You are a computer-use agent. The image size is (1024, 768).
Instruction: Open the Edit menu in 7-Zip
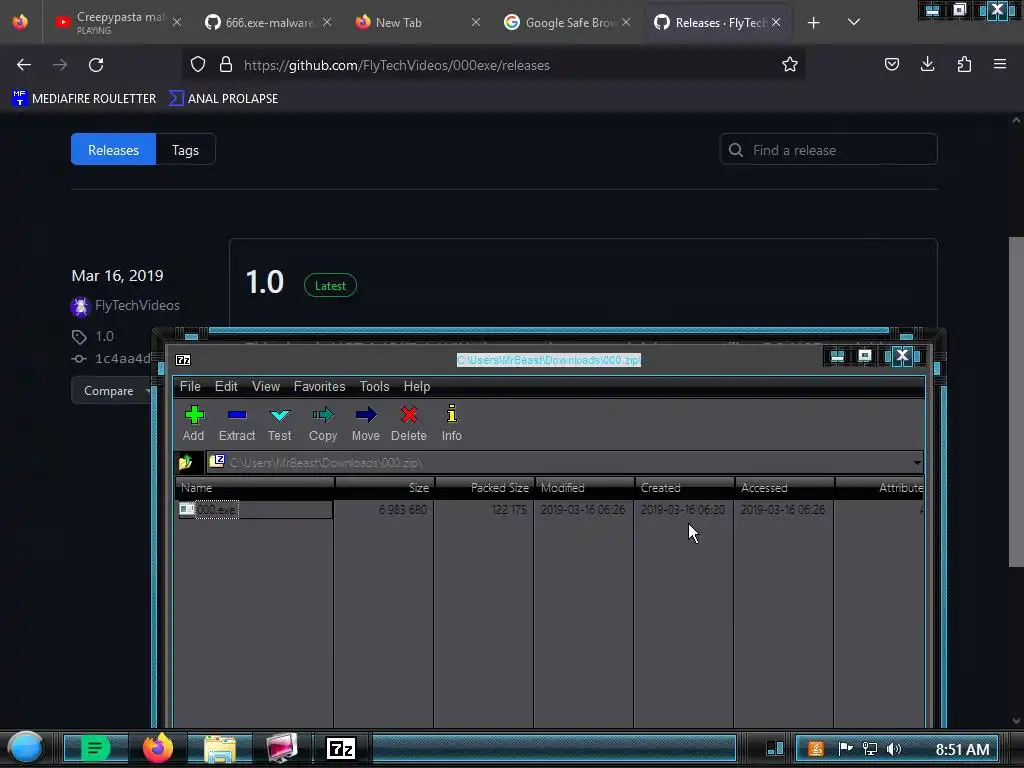click(x=226, y=387)
